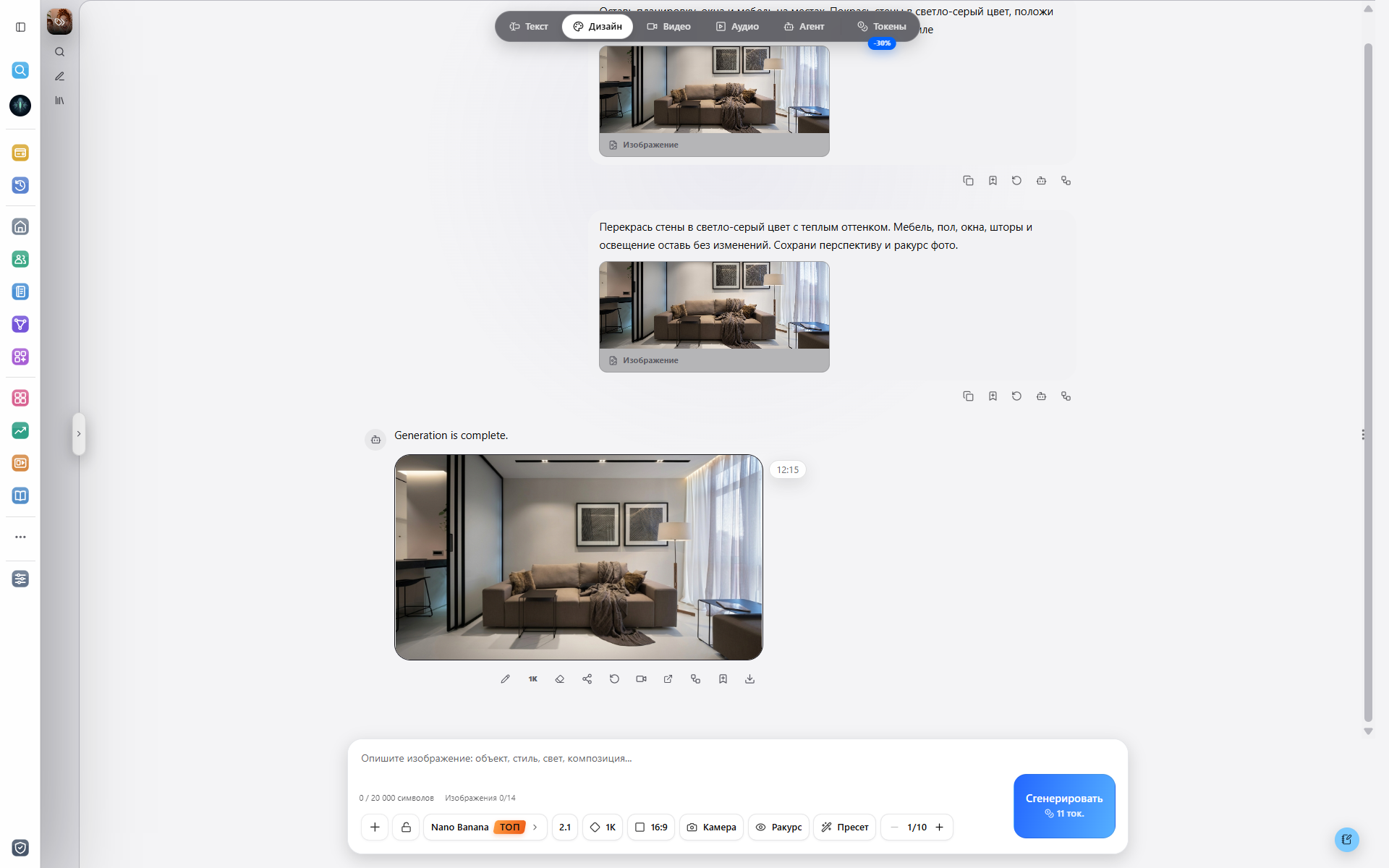Click the chat vertical scrollbar

tap(1368, 382)
